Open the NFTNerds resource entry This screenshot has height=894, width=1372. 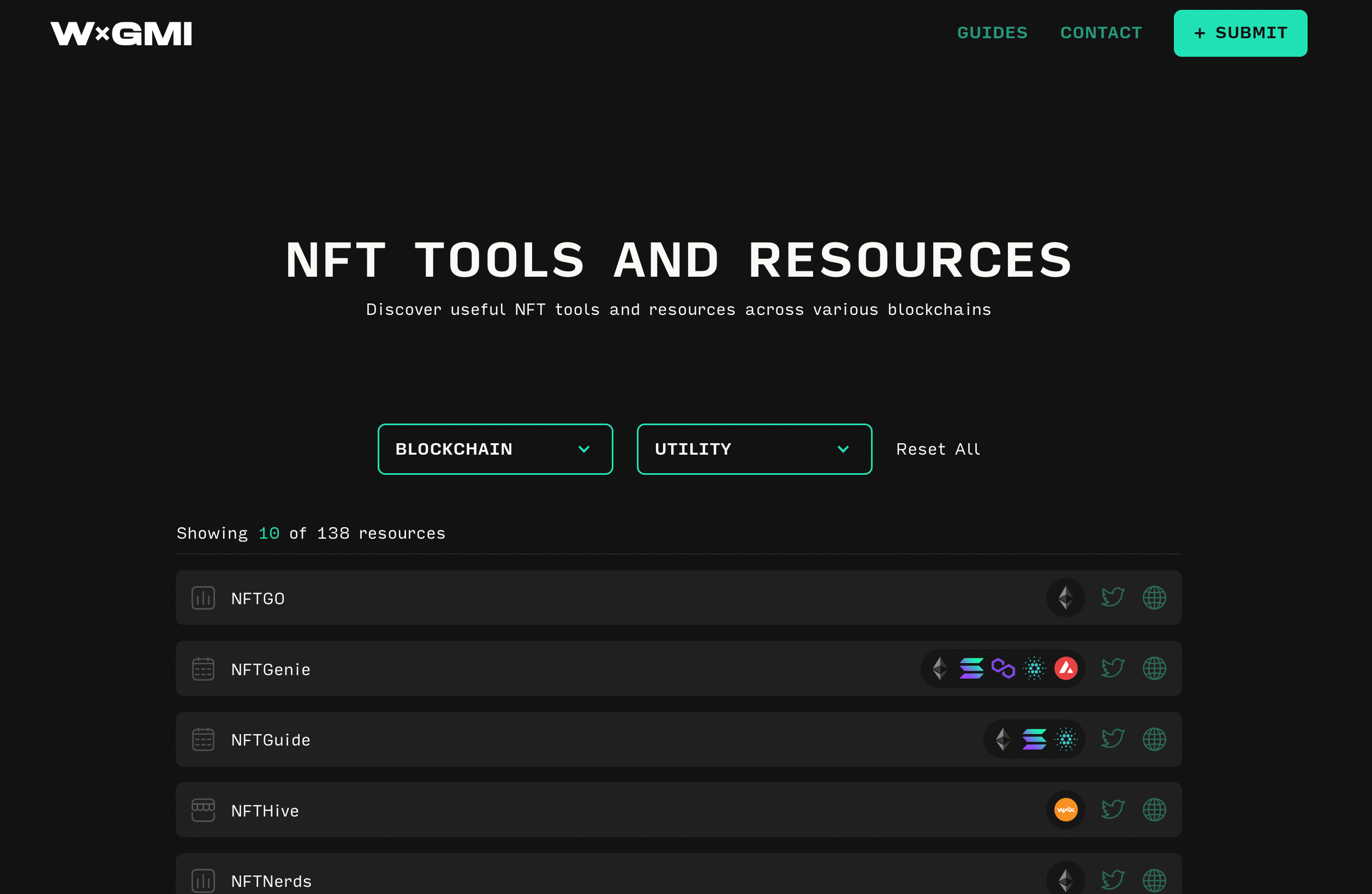pyautogui.click(x=678, y=874)
